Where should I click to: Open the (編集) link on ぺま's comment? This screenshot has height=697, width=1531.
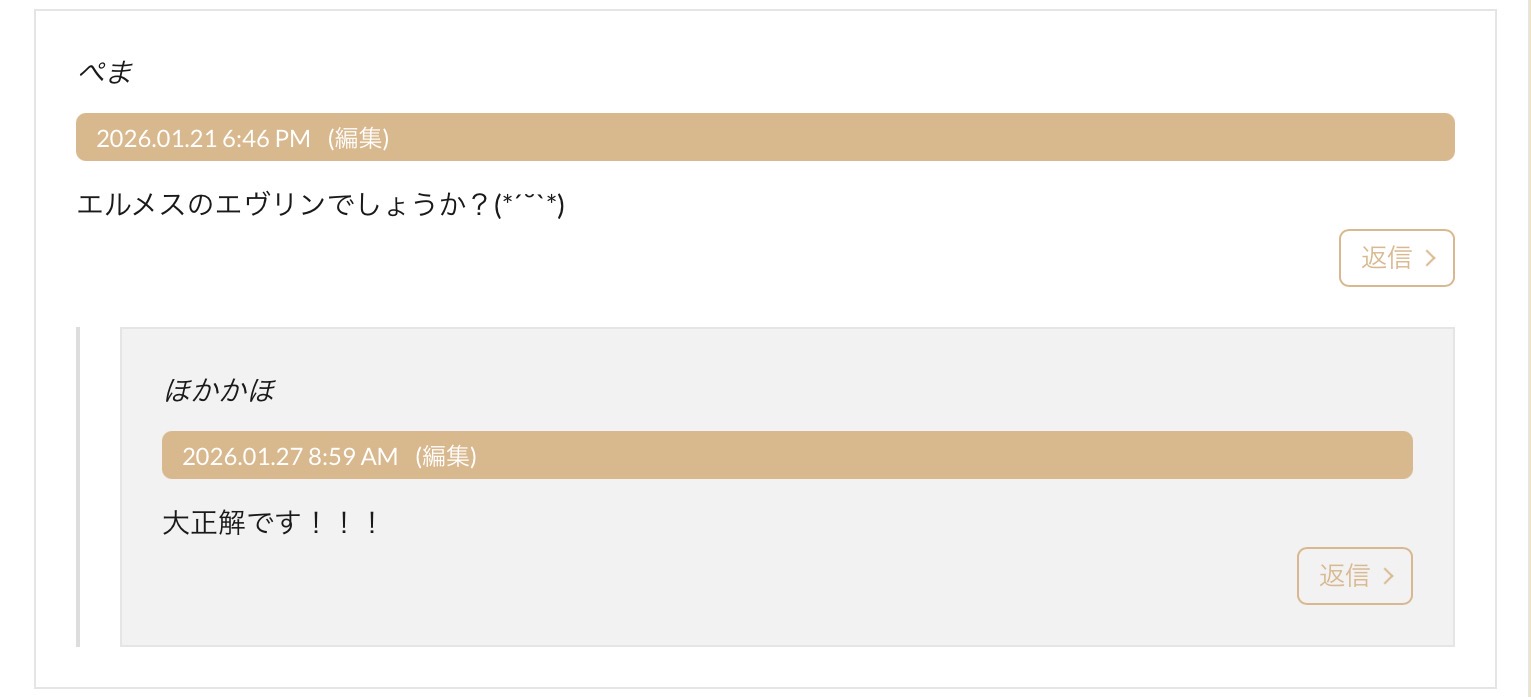pos(358,138)
